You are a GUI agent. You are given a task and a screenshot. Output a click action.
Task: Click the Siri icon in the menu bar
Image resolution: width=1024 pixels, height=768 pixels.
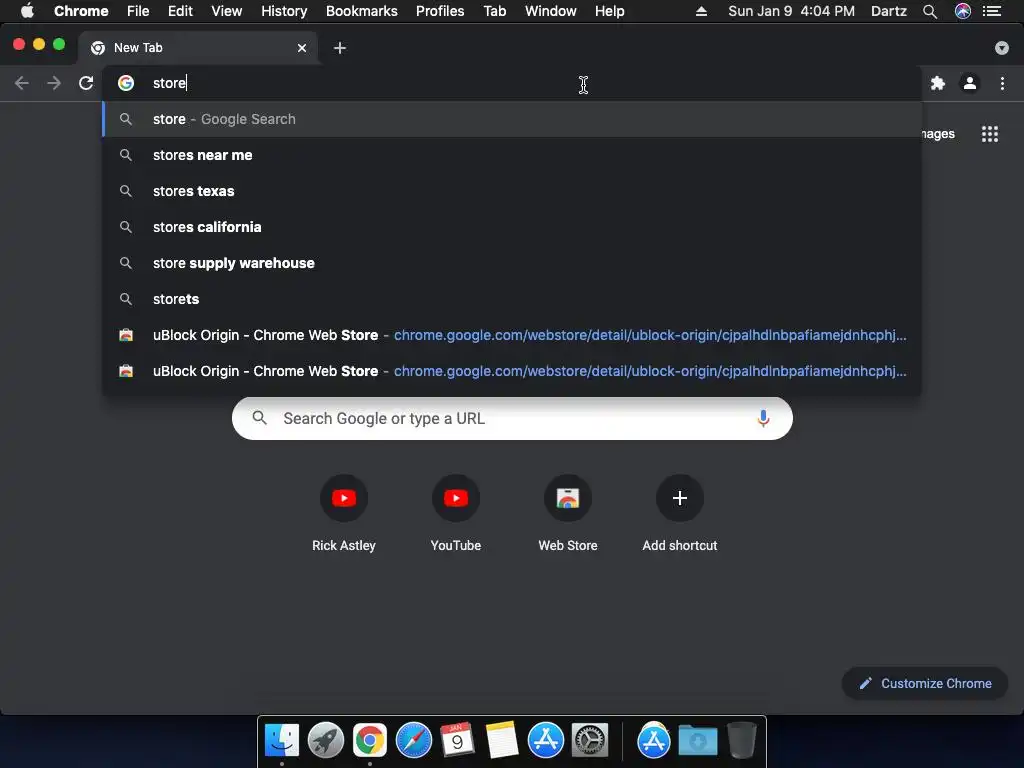point(963,11)
